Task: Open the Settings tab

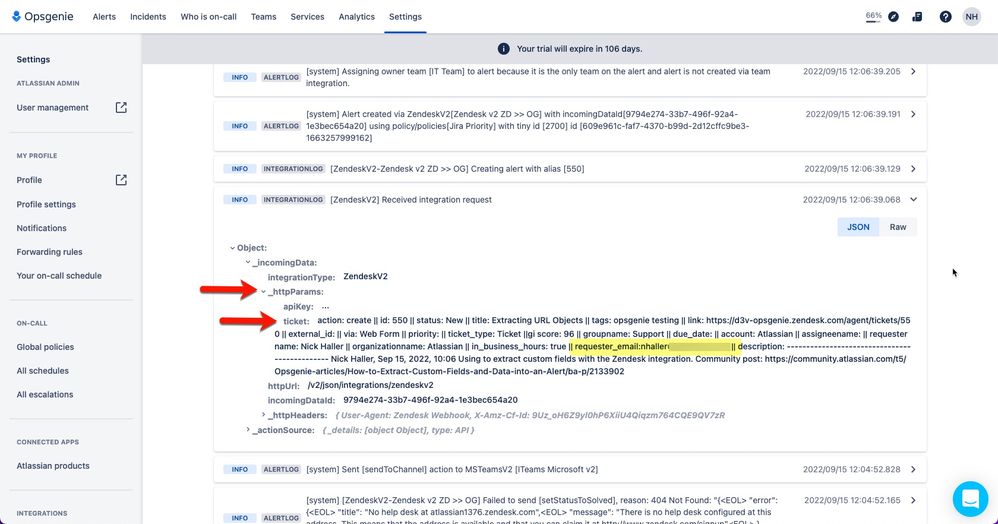Action: click(405, 17)
